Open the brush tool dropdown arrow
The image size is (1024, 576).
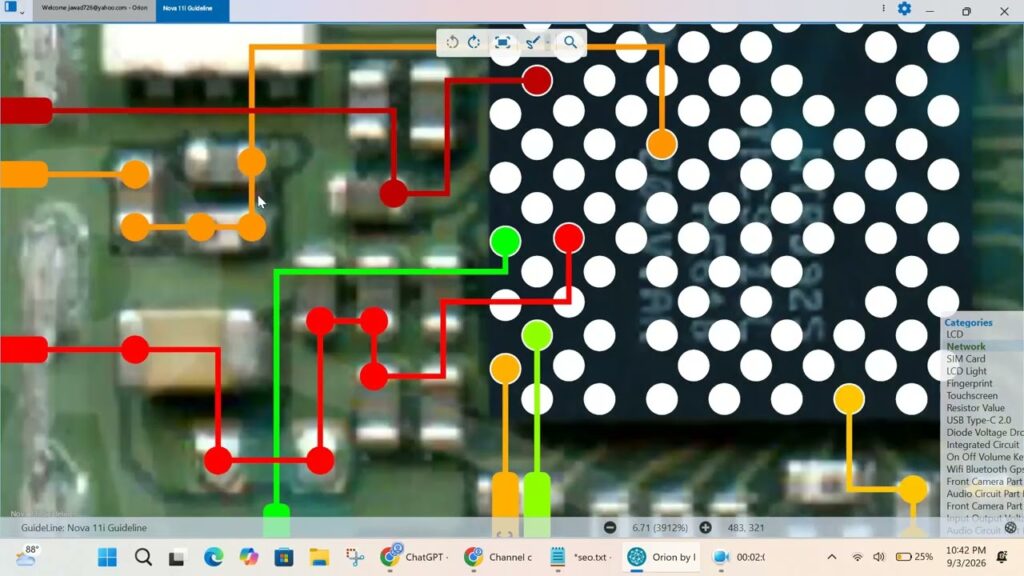tap(547, 43)
